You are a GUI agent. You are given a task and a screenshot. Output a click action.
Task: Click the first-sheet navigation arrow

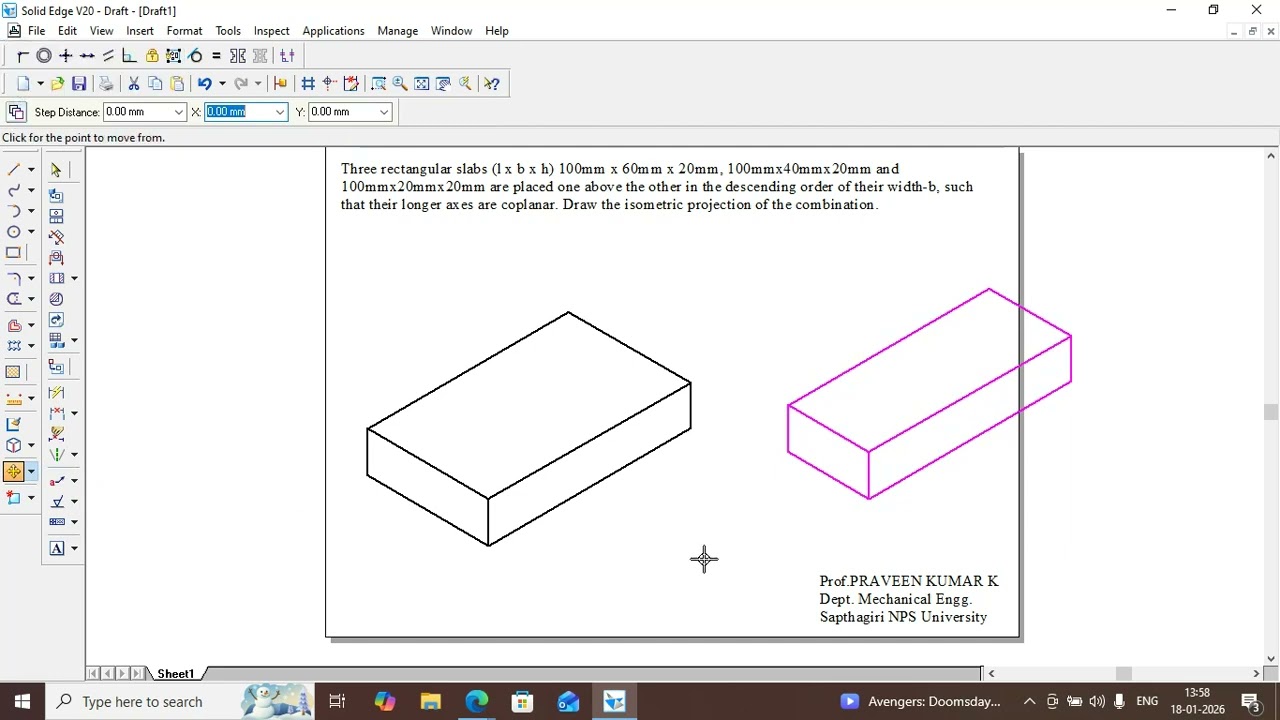tap(93, 674)
